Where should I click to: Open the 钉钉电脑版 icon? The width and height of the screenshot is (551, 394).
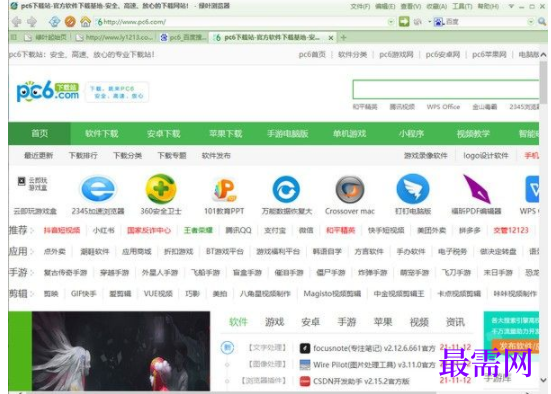(x=413, y=189)
